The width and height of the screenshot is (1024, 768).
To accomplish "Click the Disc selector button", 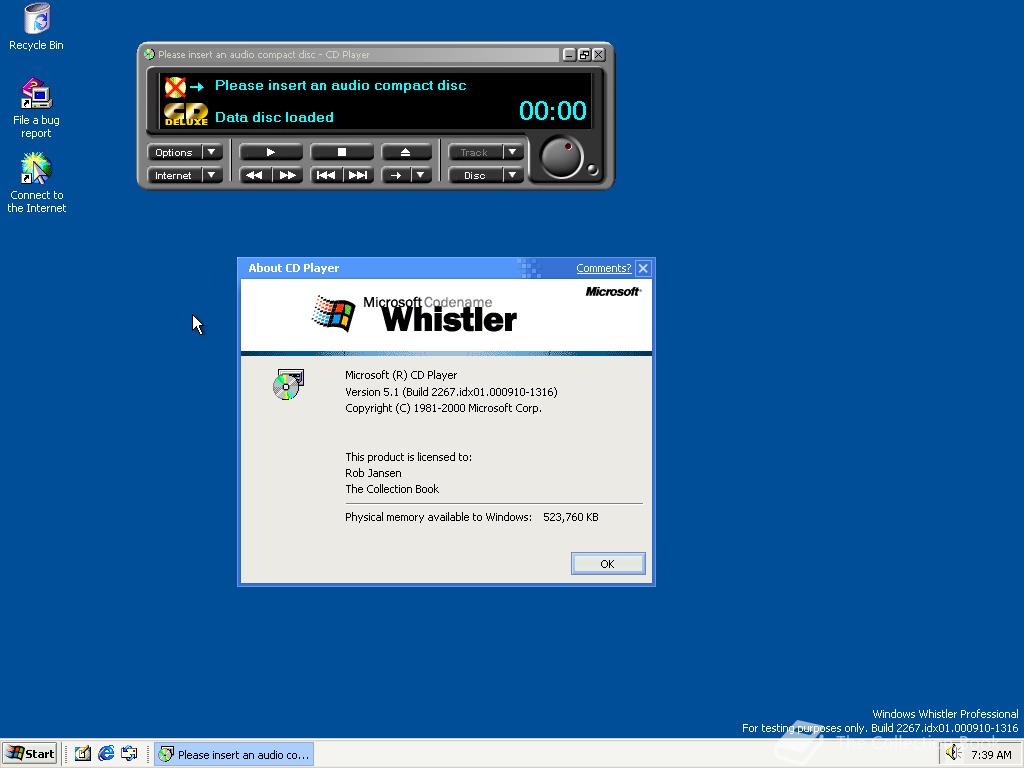I will tap(475, 175).
